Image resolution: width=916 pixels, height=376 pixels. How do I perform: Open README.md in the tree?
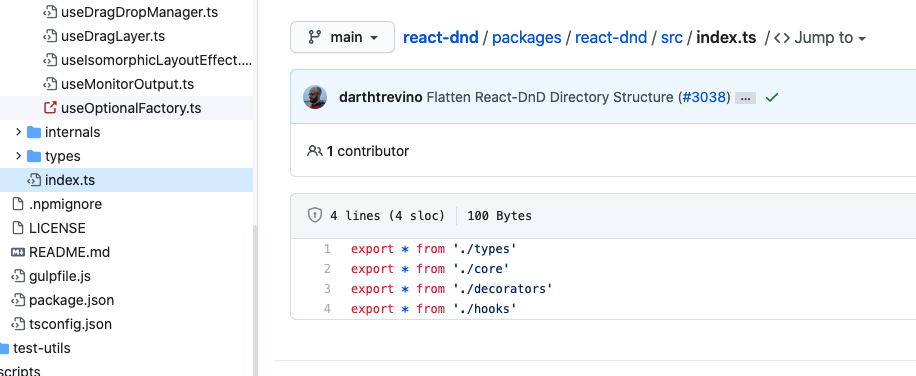point(70,252)
